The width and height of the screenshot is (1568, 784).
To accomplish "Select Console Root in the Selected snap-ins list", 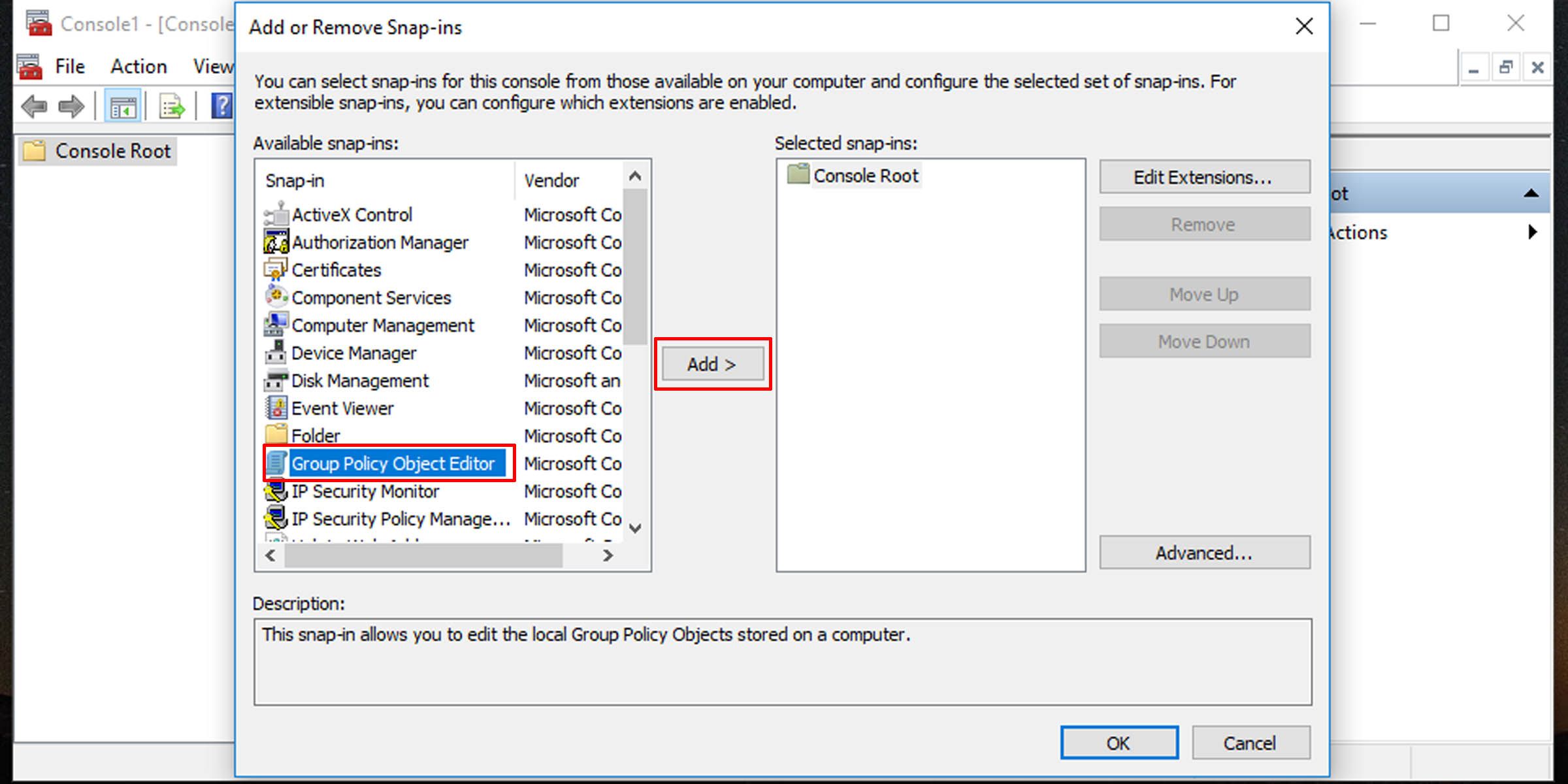I will click(865, 175).
